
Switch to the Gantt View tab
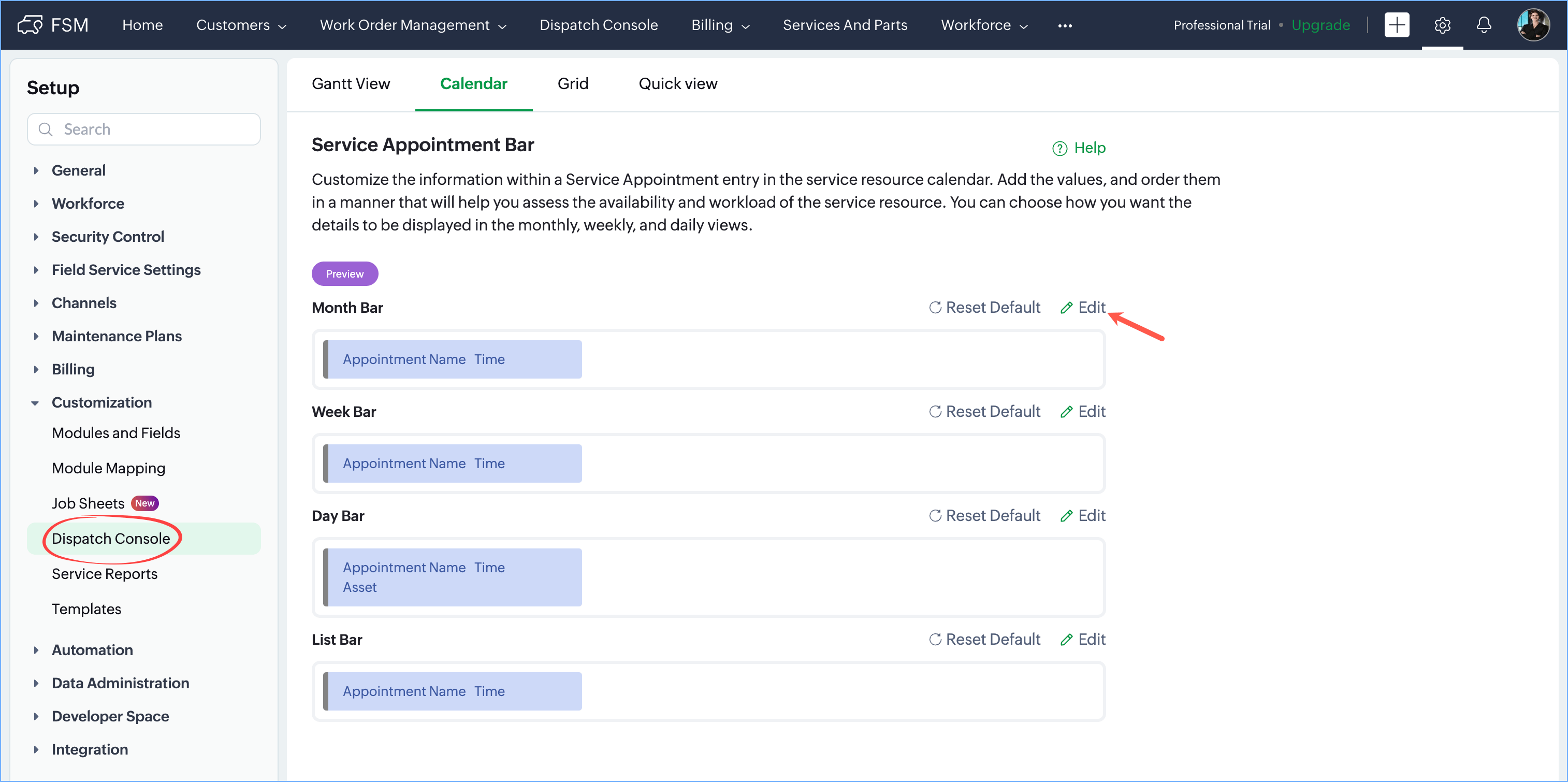[x=351, y=84]
